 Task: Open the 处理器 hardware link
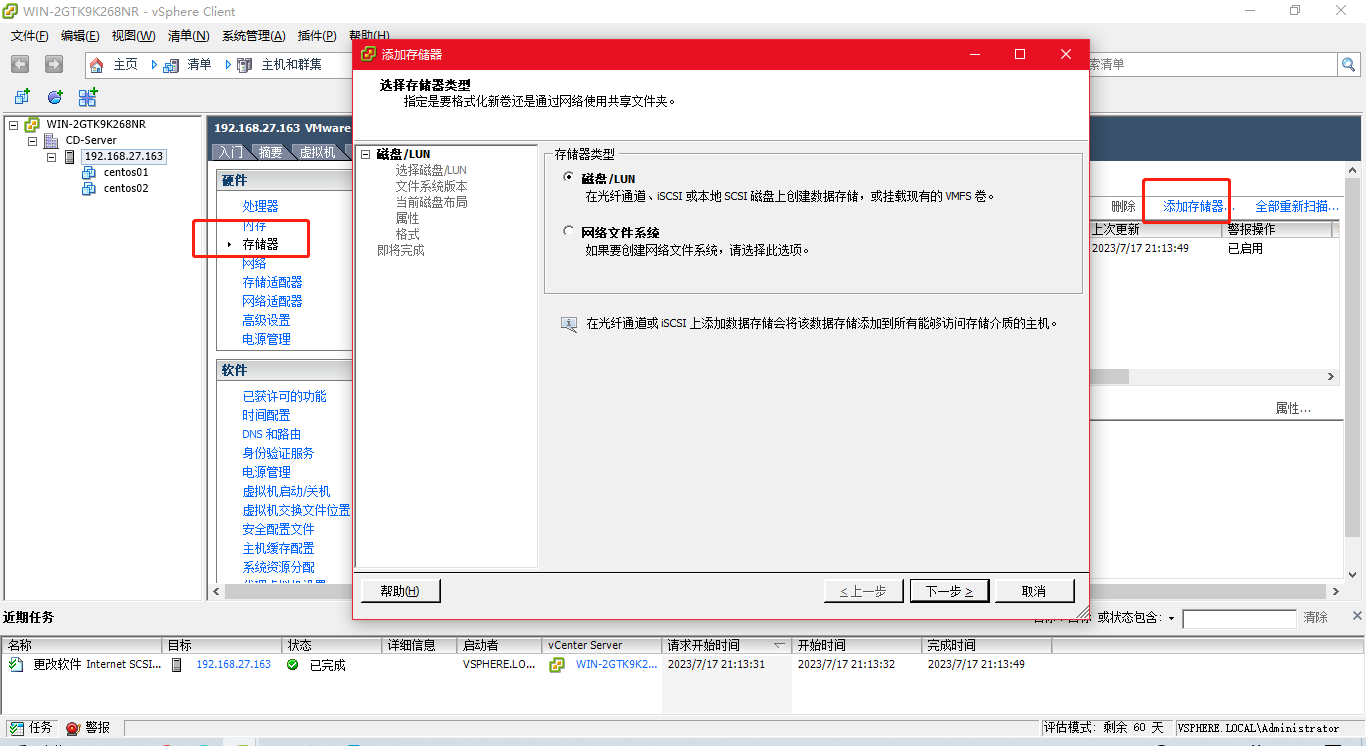click(260, 206)
